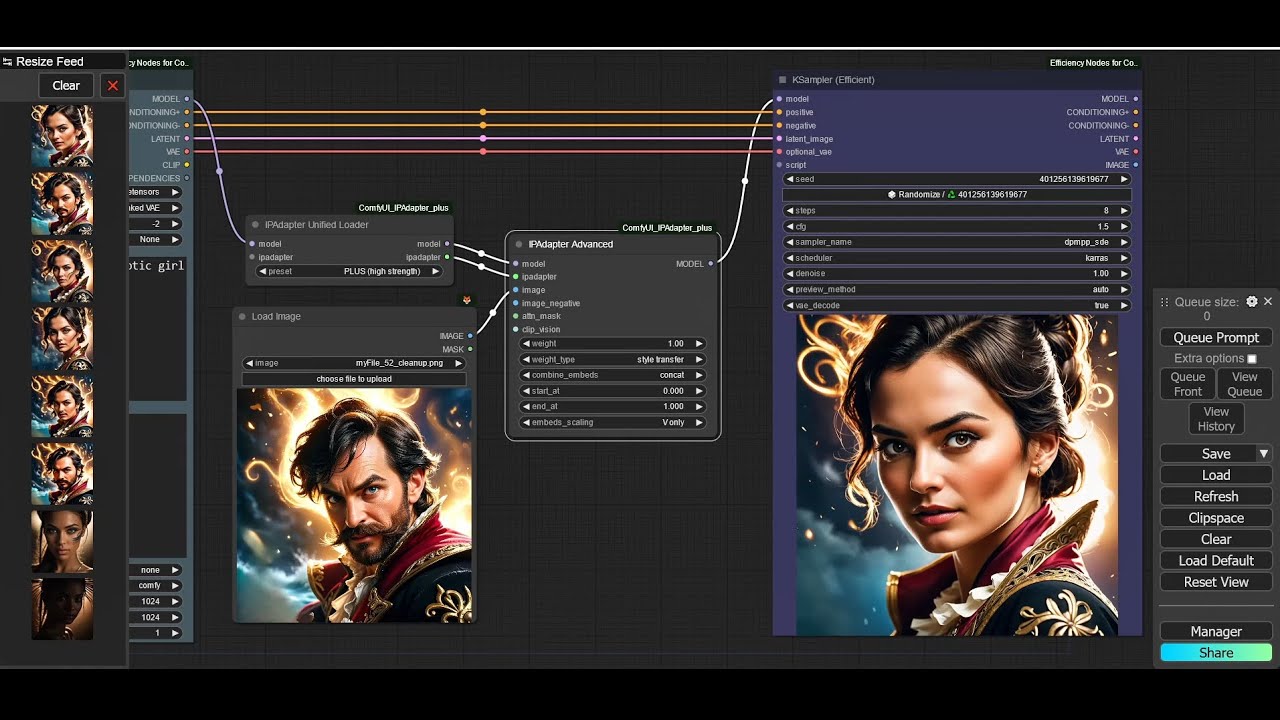This screenshot has height=720, width=1280.
Task: Collapse the Load Image node via its dot
Action: [x=242, y=316]
